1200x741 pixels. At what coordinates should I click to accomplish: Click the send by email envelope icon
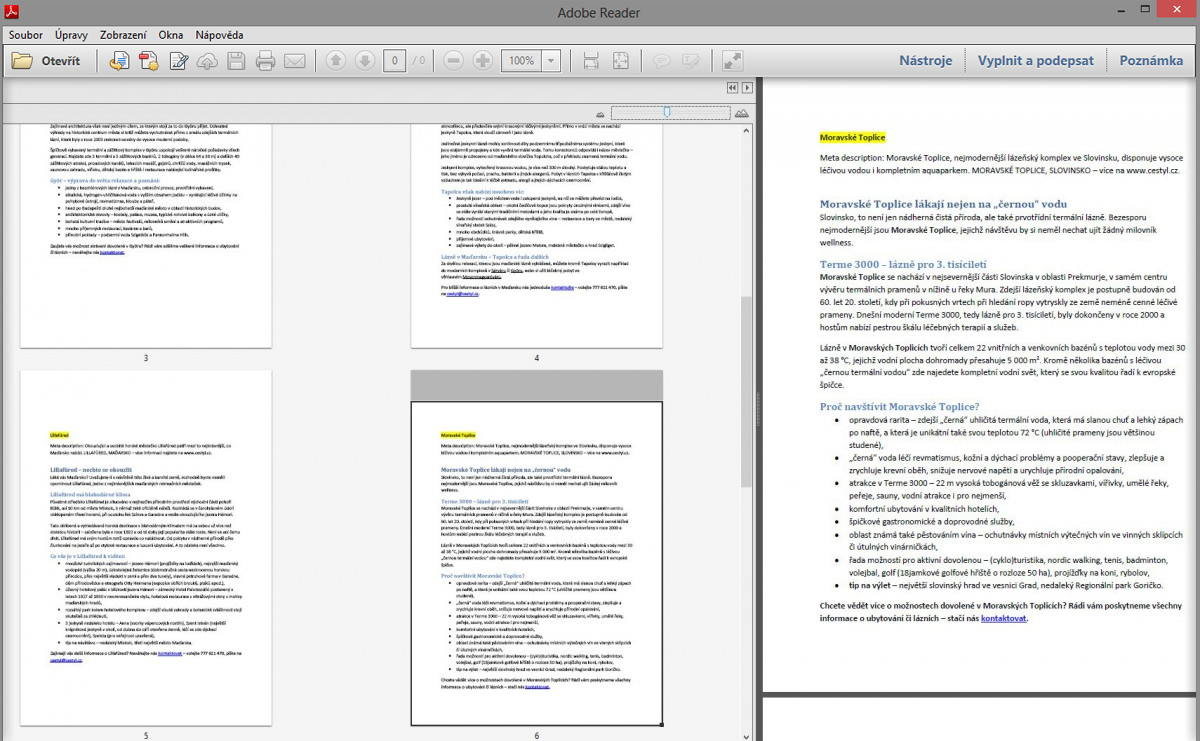pos(294,60)
